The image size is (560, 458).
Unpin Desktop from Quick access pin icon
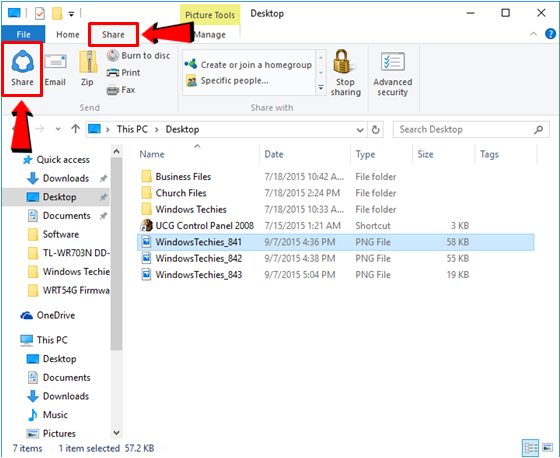point(103,197)
